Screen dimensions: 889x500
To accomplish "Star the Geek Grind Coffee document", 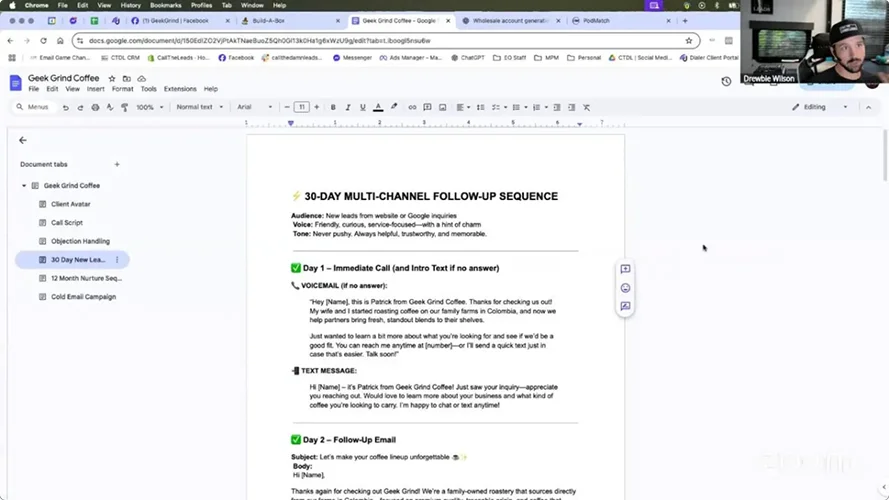I will [x=112, y=79].
